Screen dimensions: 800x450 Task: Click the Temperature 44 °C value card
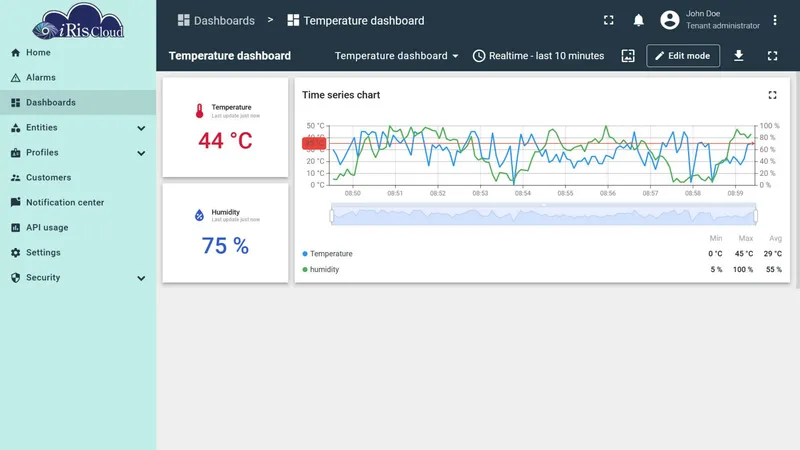tap(225, 128)
